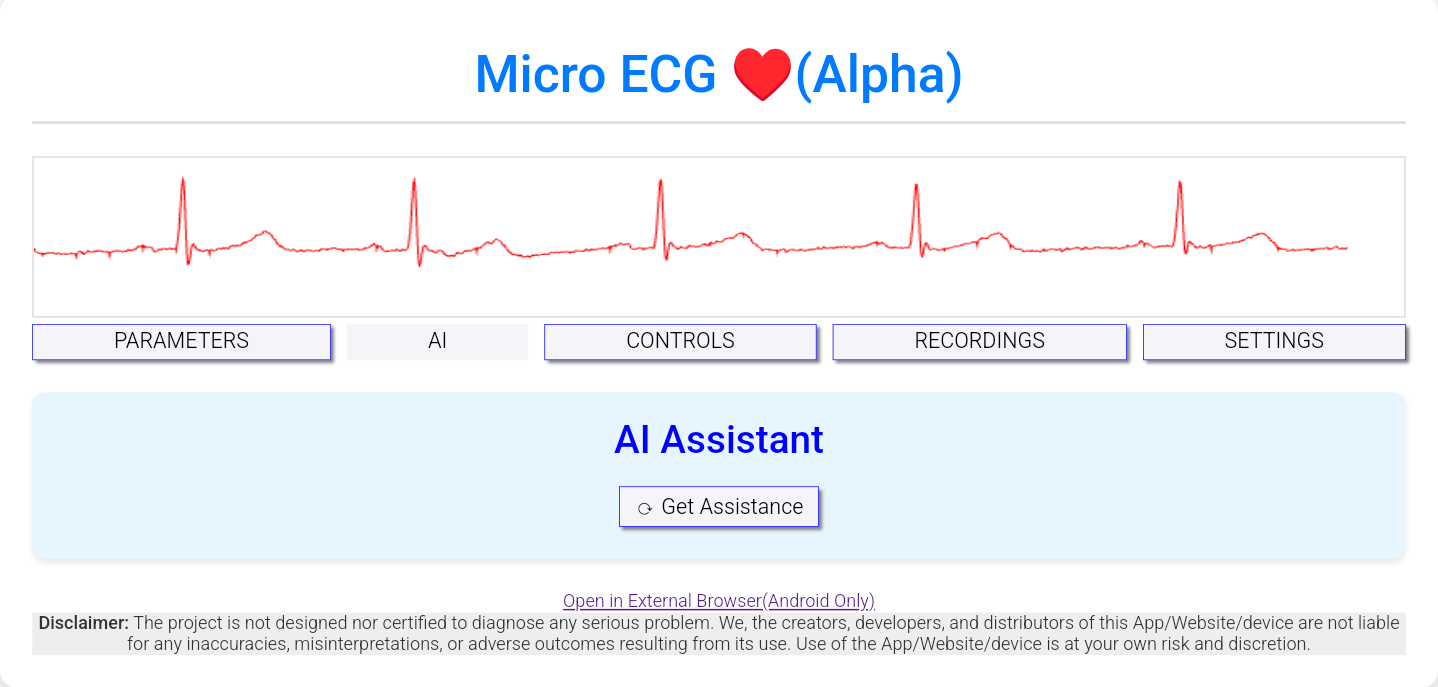
Task: Click the refresh icon inside Get Assistance
Action: coord(645,508)
